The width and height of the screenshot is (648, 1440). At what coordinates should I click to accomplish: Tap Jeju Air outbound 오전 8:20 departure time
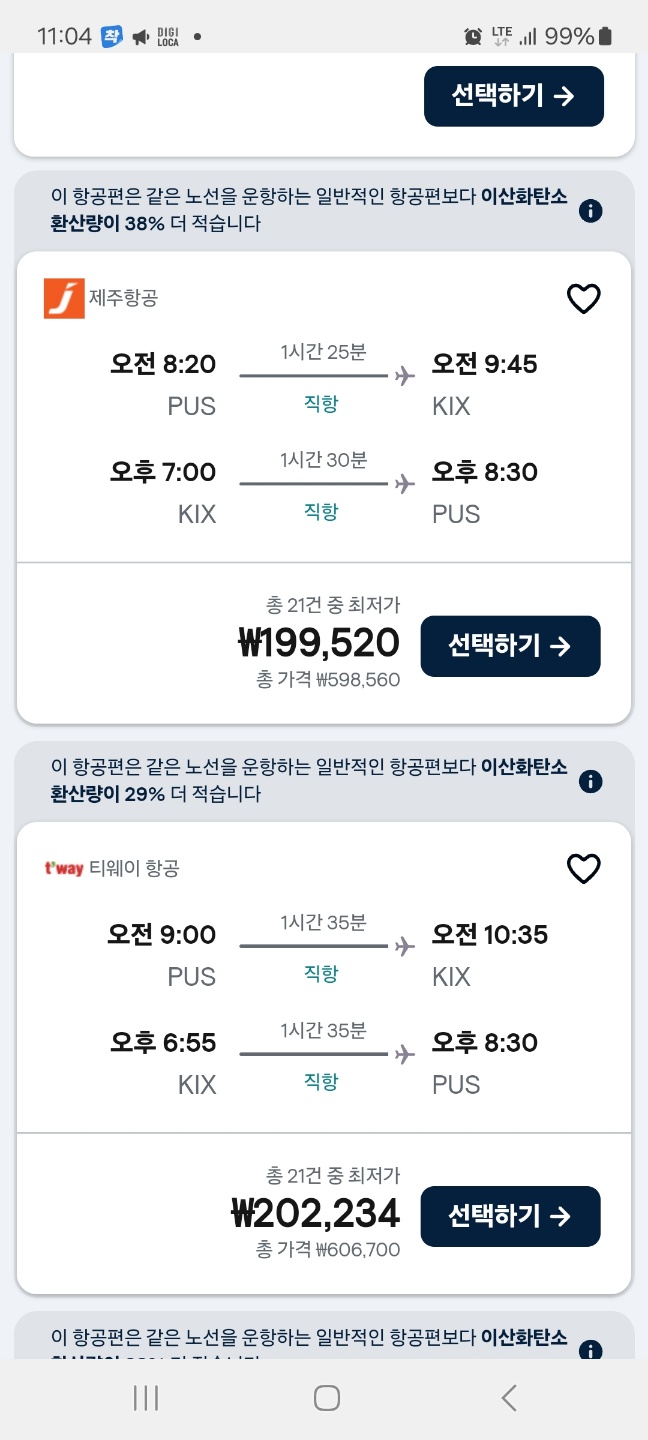[x=163, y=364]
